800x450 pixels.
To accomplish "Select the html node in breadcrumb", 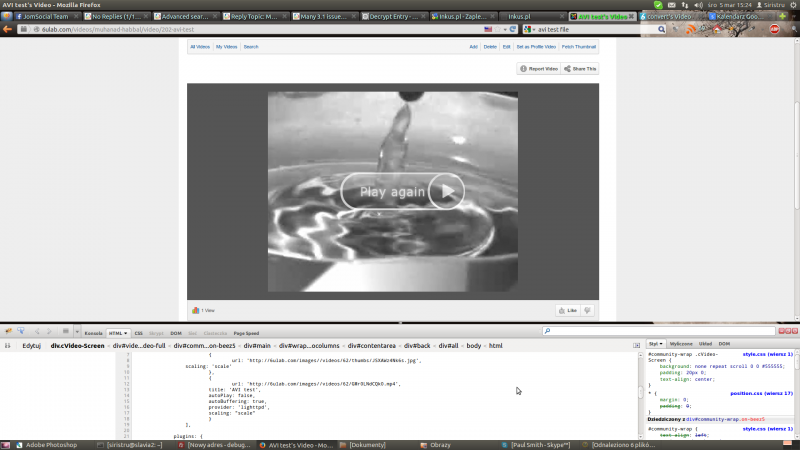I will 495,345.
